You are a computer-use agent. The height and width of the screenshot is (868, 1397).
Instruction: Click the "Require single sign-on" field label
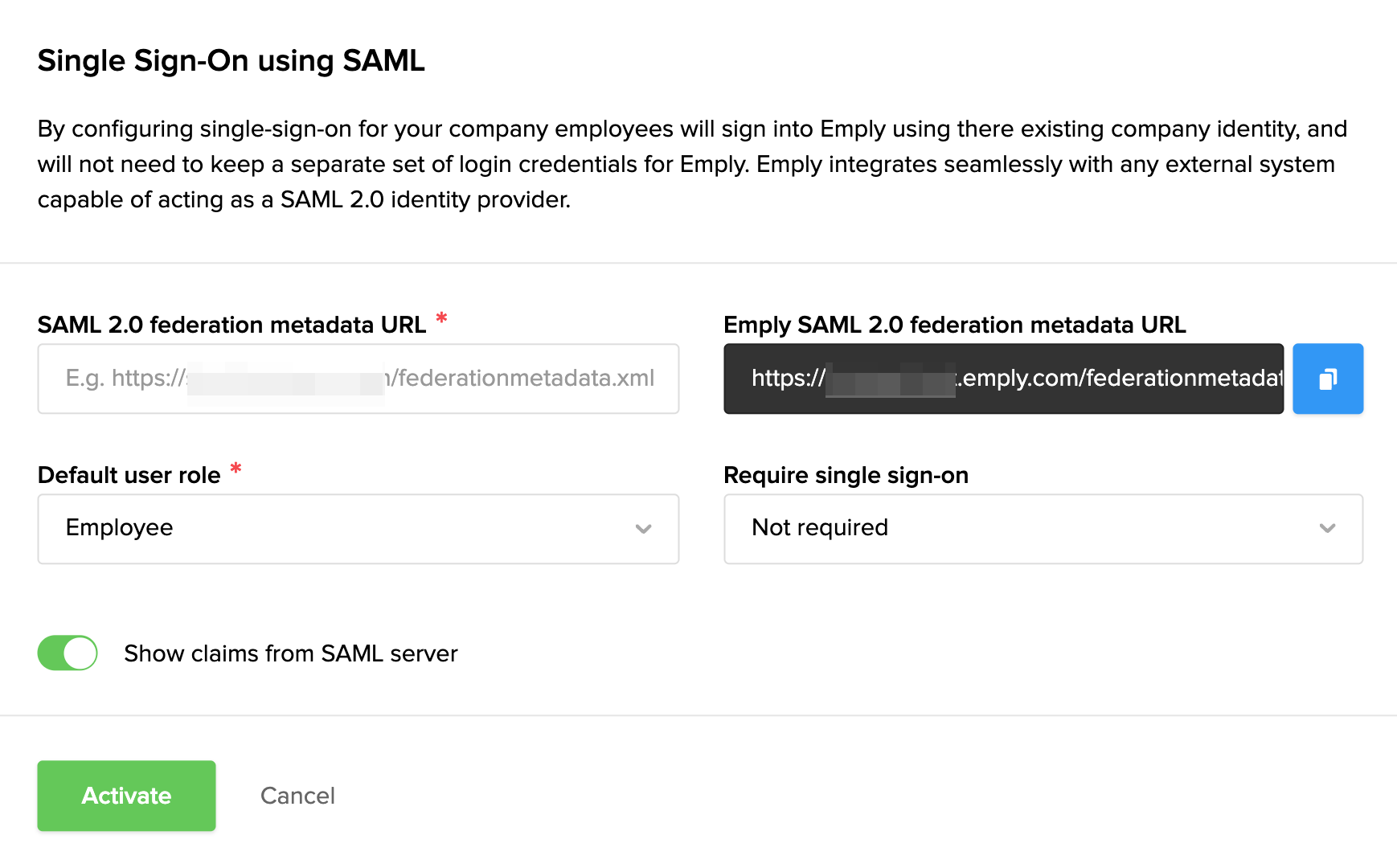coord(846,475)
